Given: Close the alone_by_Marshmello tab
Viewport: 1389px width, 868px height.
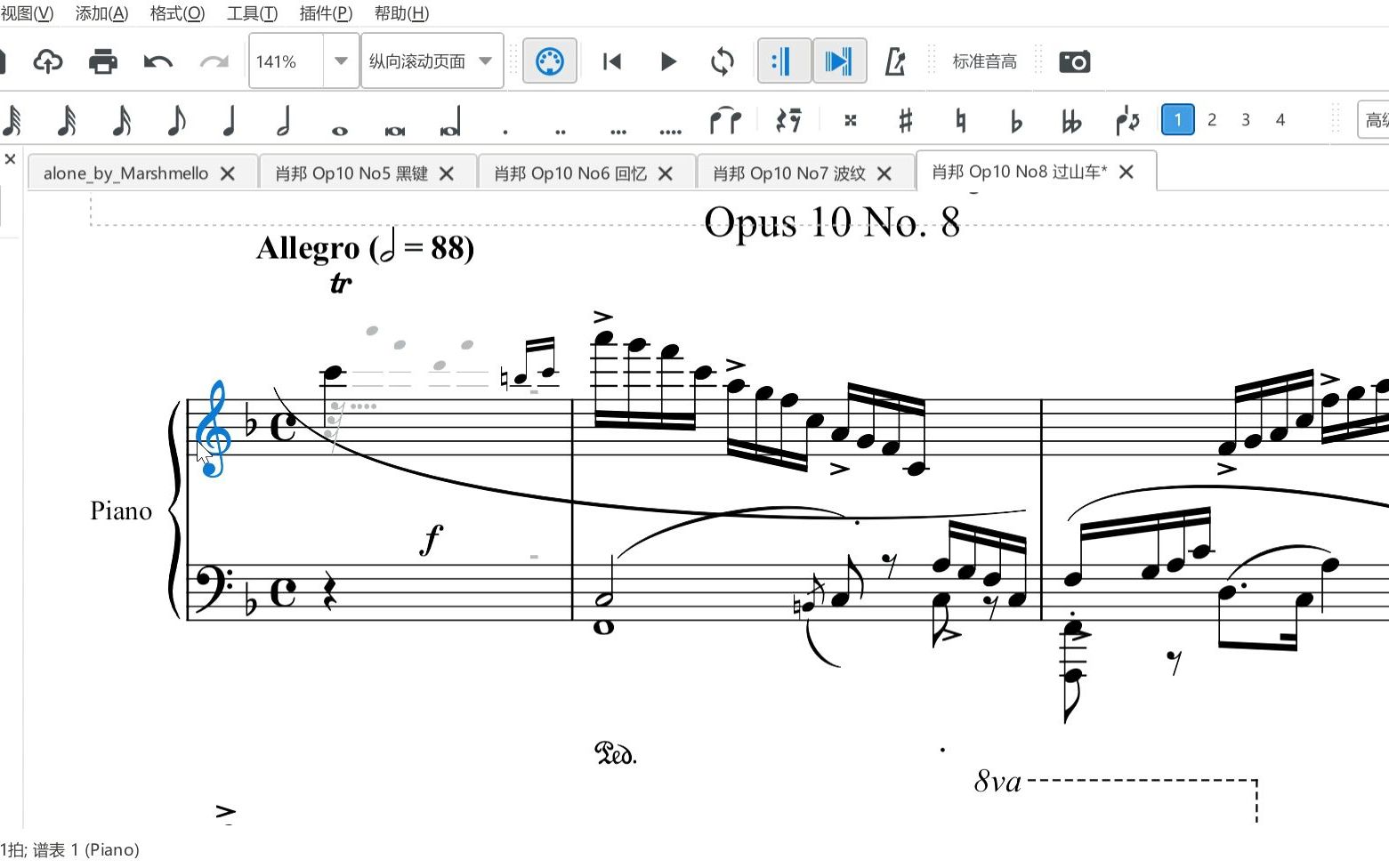Looking at the screenshot, I should click(228, 173).
